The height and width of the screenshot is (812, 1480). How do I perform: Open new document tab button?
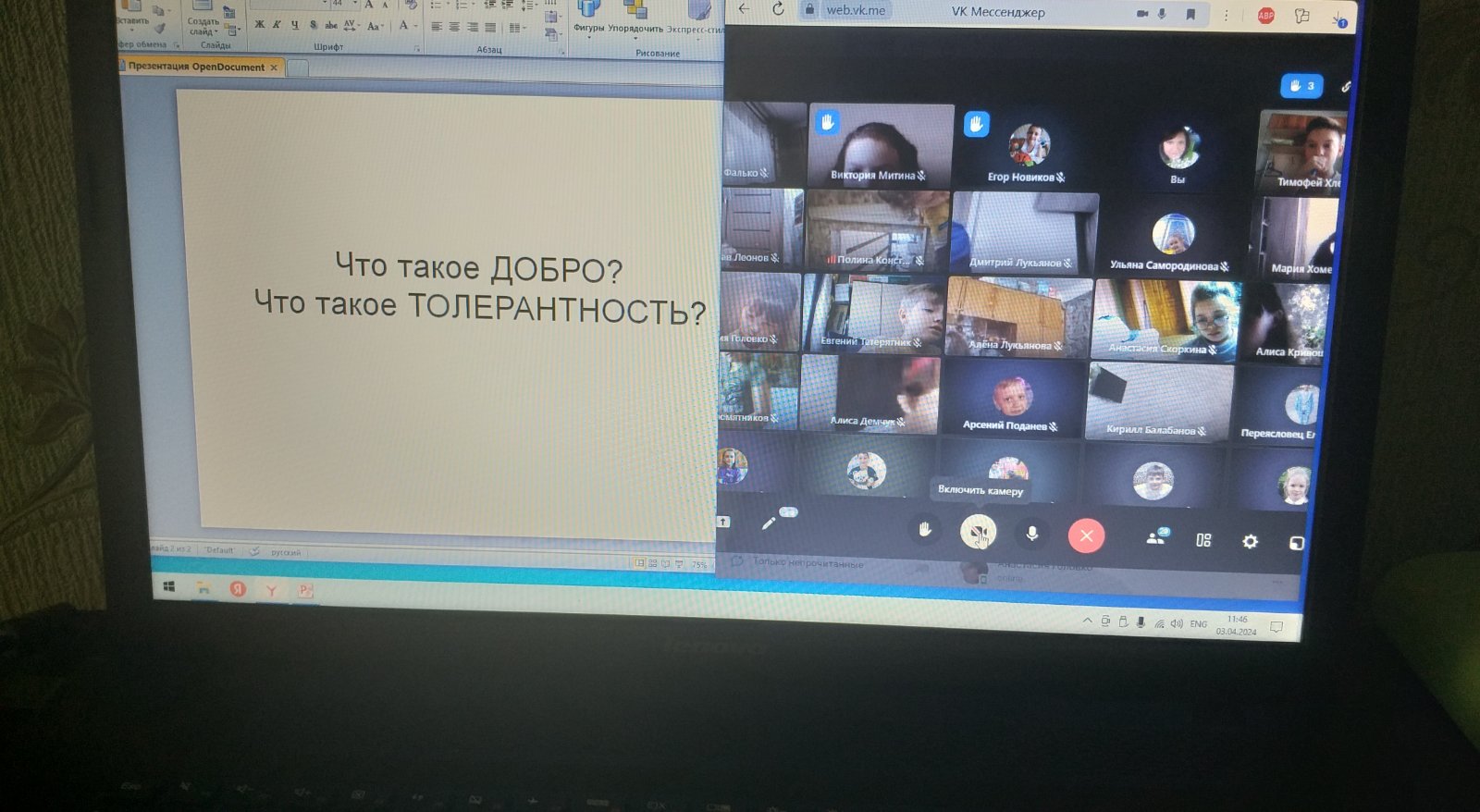(298, 68)
